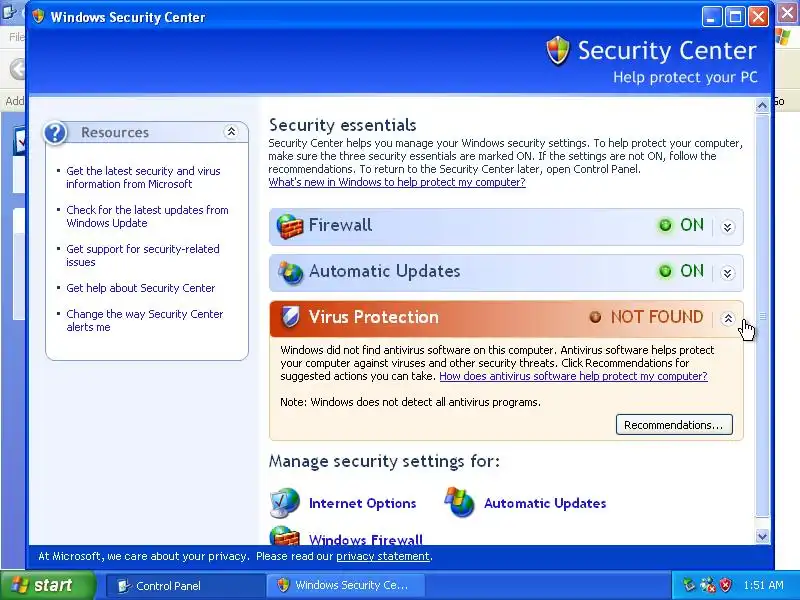The height and width of the screenshot is (600, 800).
Task: Expand the Firewall section chevron
Action: coord(728,227)
